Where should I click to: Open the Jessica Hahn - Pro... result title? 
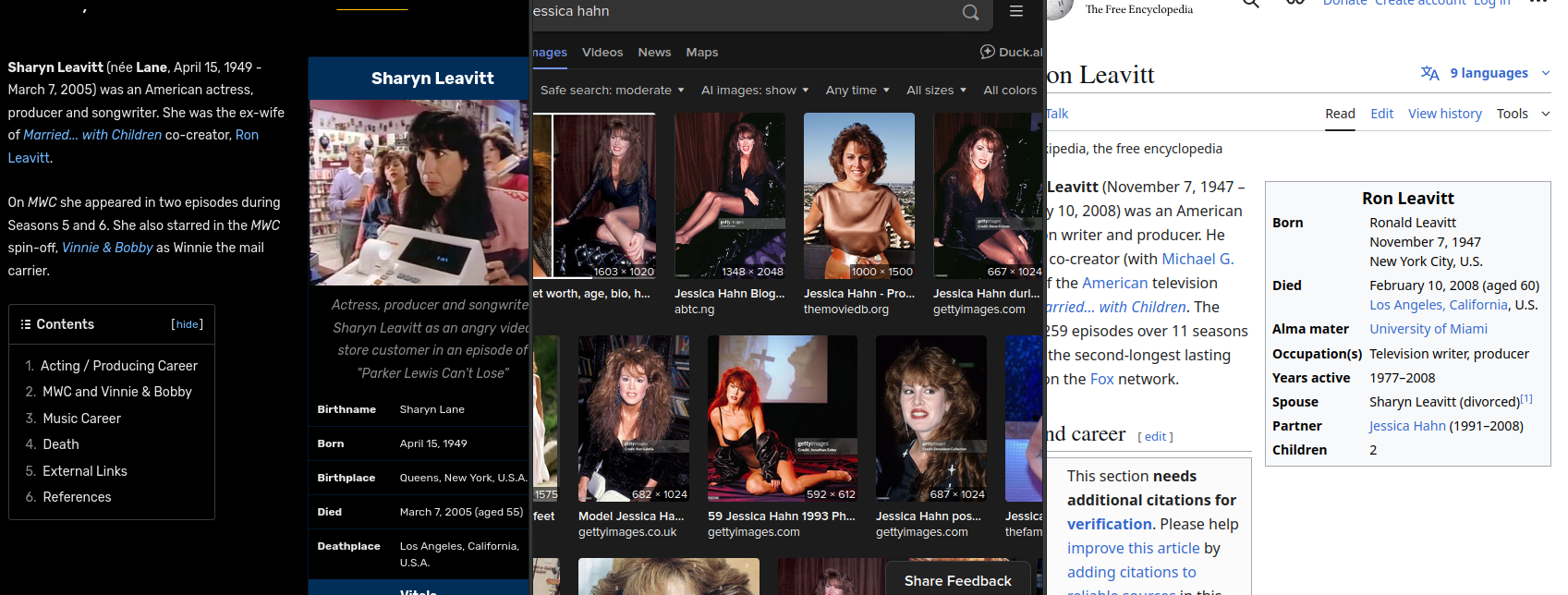pos(859,294)
